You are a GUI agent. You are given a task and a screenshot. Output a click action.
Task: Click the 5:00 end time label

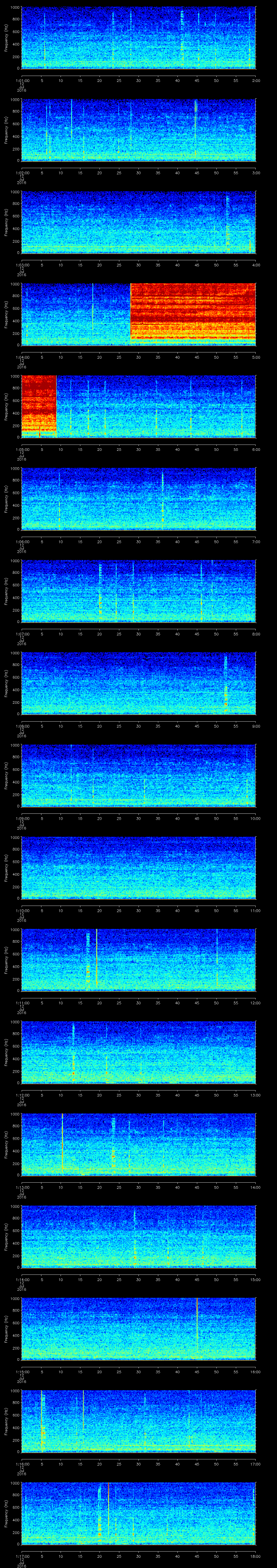pos(256,357)
